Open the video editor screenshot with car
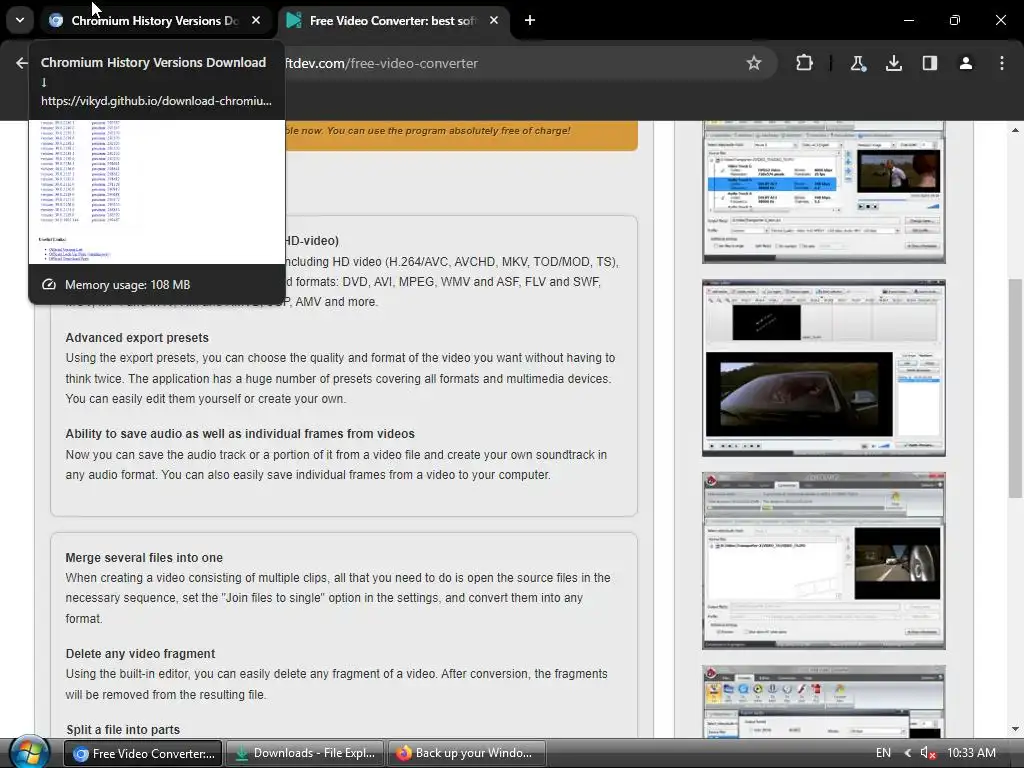The image size is (1024, 768). coord(824,368)
